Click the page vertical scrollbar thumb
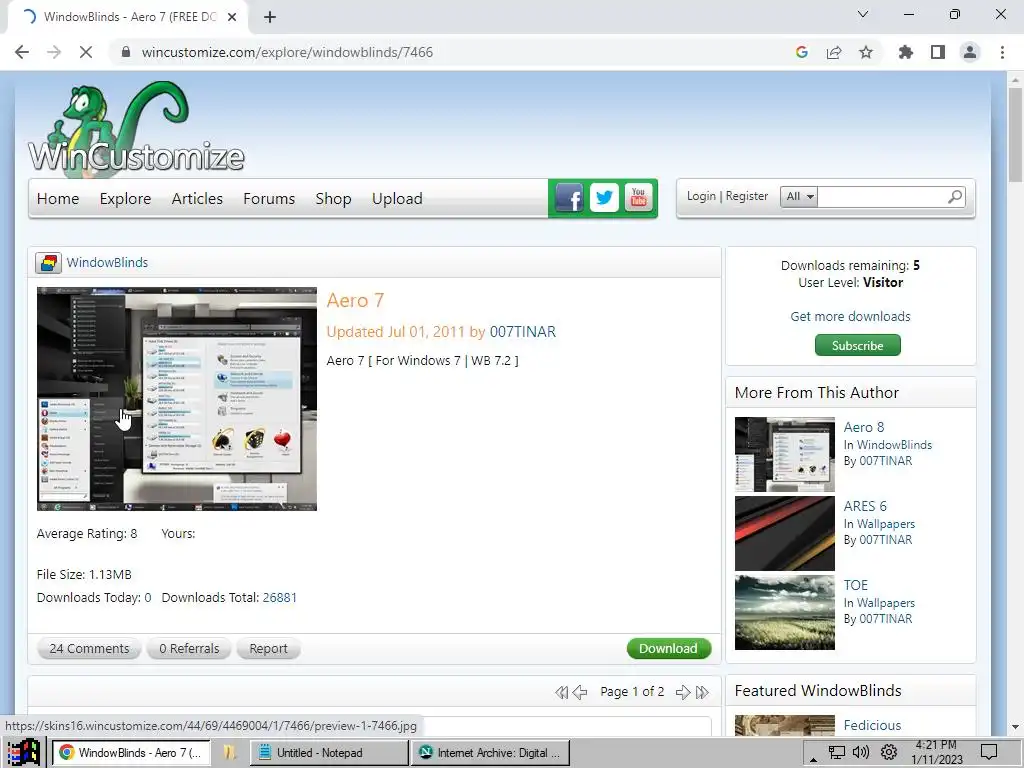Image resolution: width=1024 pixels, height=768 pixels. click(1015, 135)
